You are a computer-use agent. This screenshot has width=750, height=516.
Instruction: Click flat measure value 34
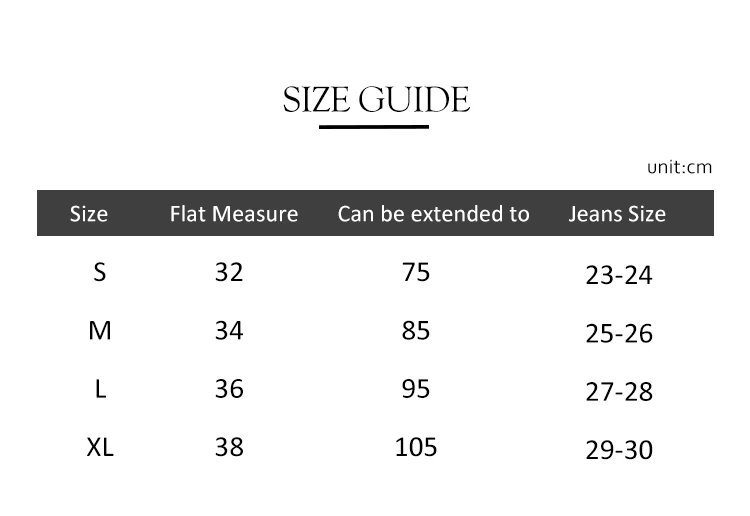(x=229, y=331)
